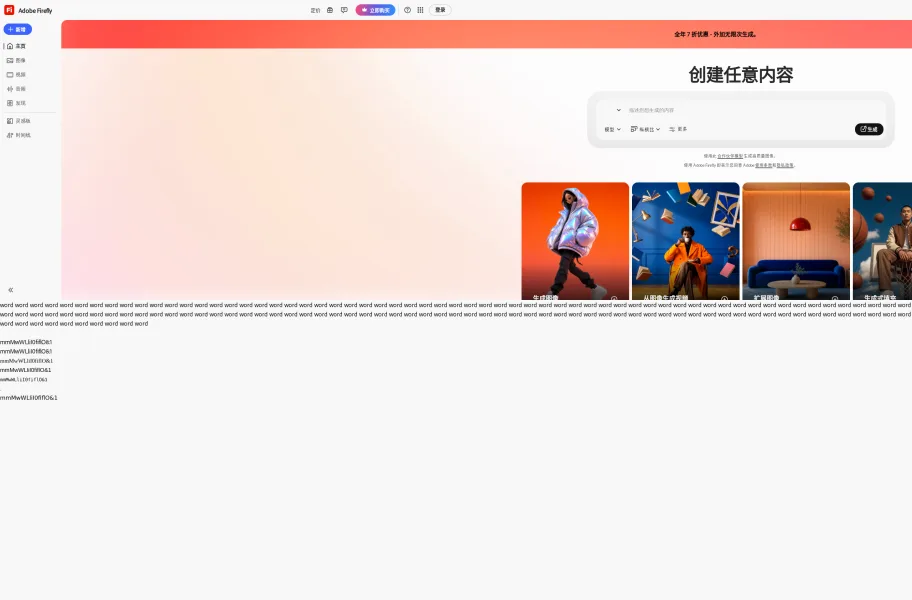This screenshot has height=600, width=912.
Task: Click the blue 新增 (New) button
Action: pyautogui.click(x=17, y=29)
